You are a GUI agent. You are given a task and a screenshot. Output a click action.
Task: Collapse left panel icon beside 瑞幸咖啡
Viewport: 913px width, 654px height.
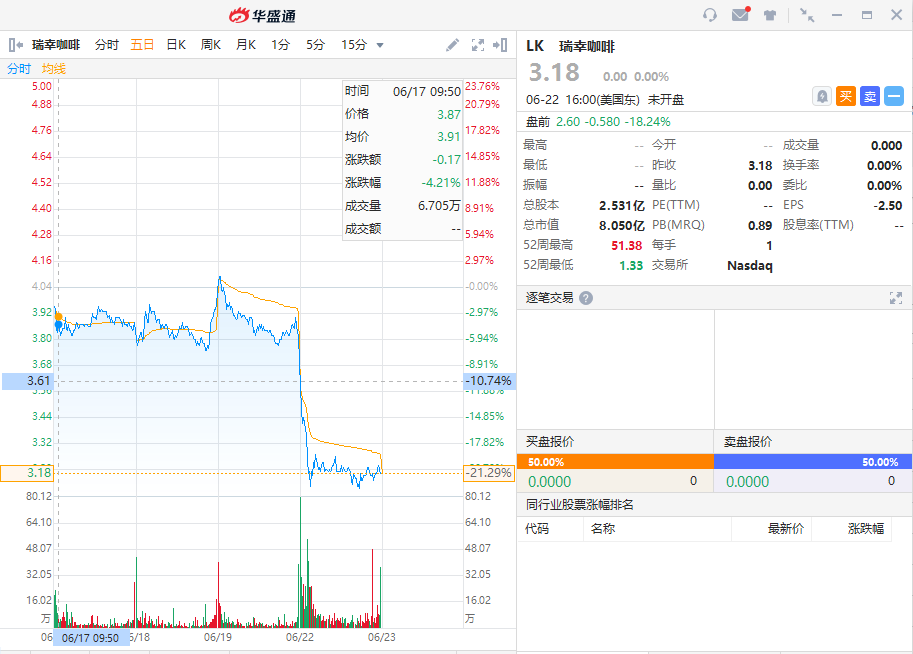(x=16, y=45)
